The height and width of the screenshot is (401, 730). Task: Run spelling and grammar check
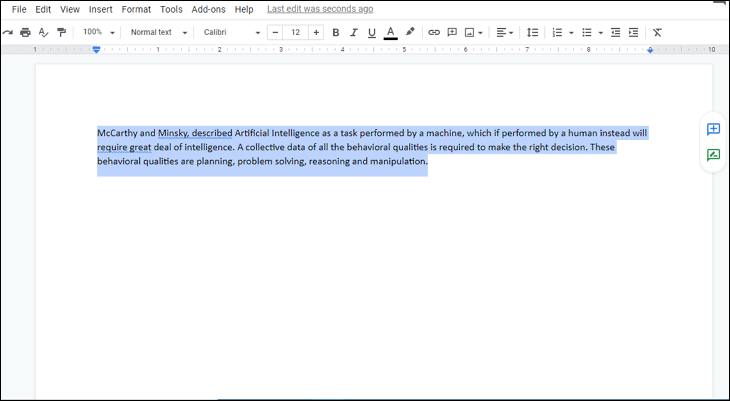43,32
